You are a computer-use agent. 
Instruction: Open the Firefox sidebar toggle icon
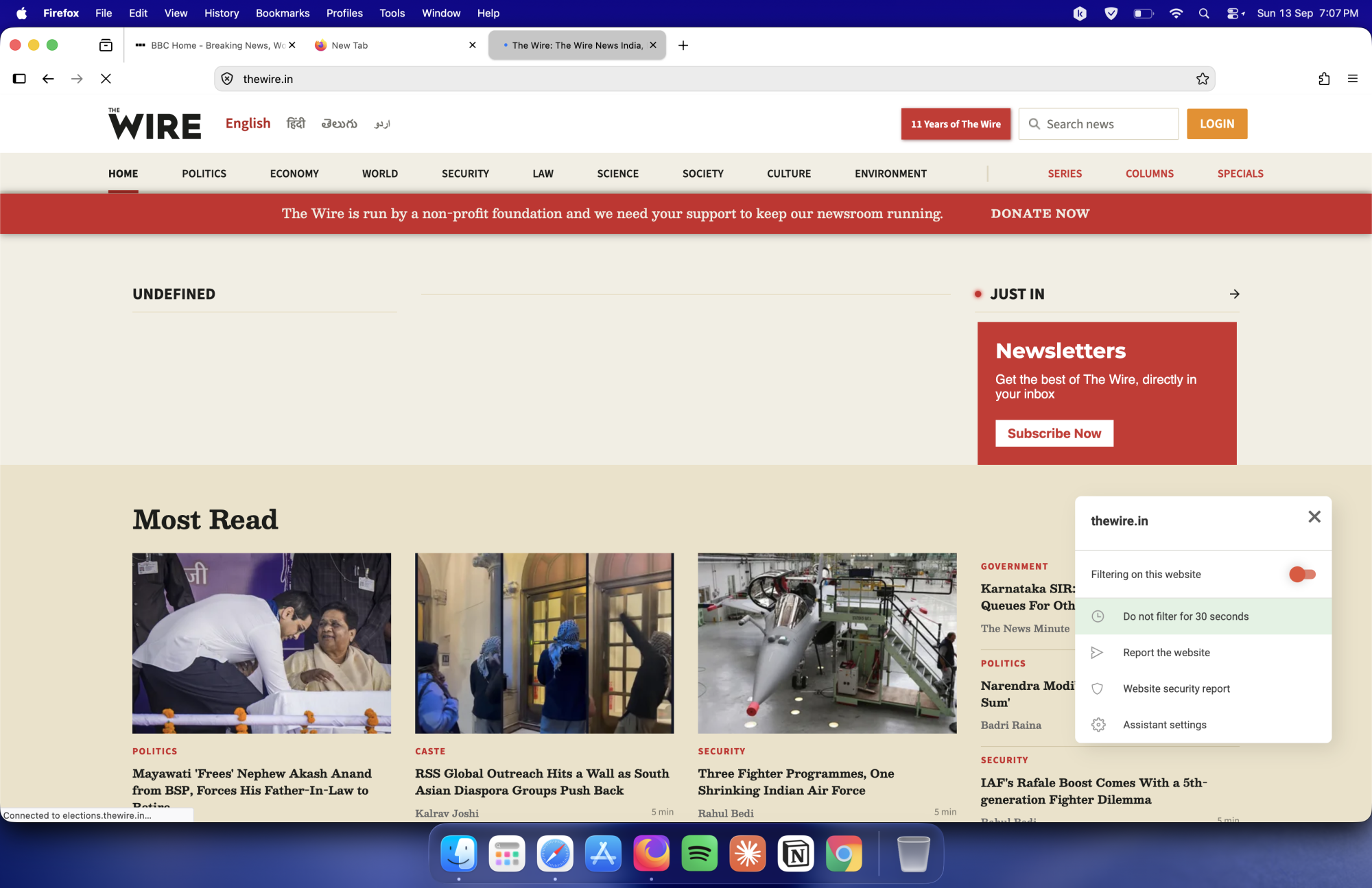(x=19, y=79)
